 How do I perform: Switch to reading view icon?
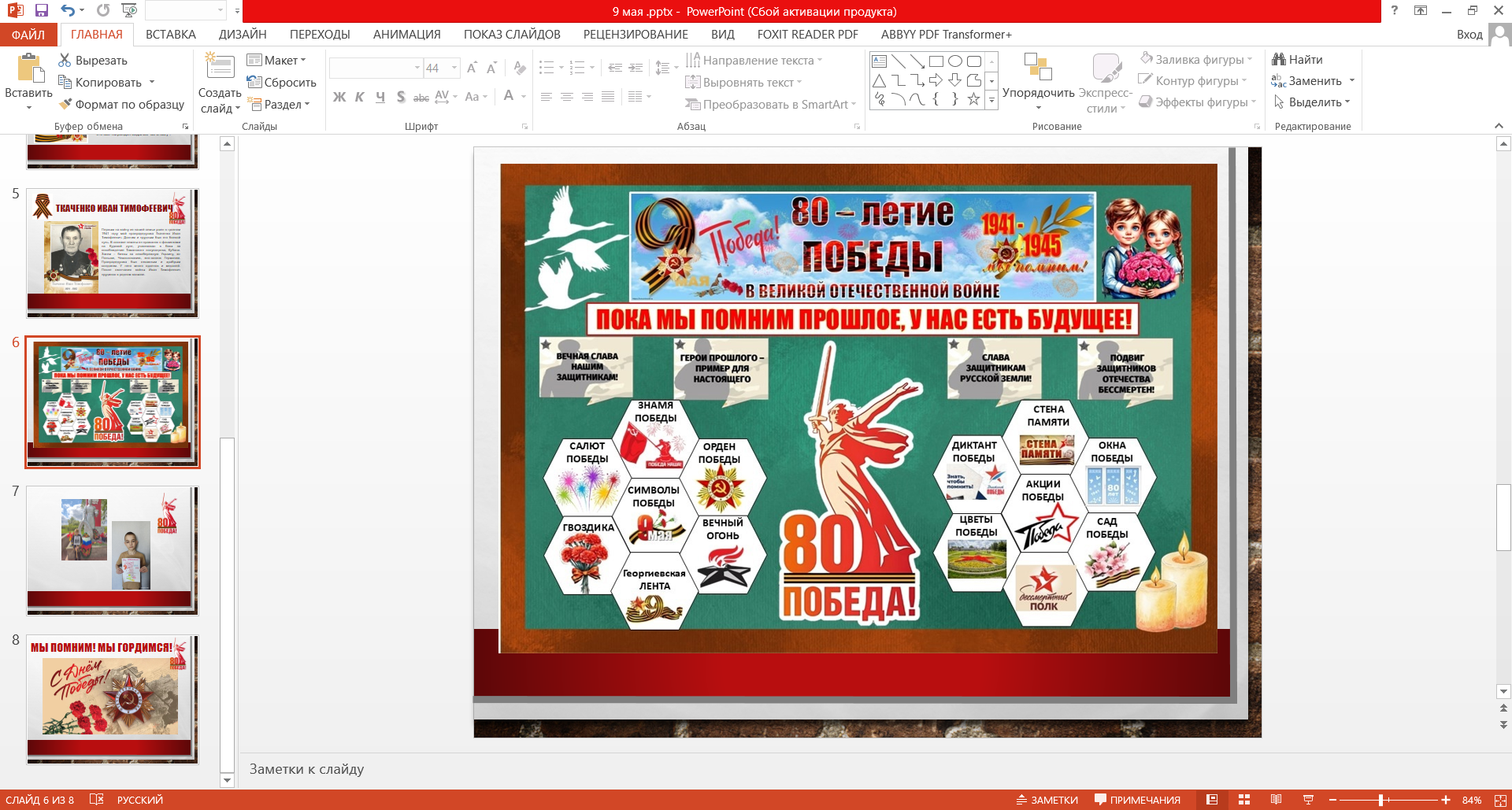point(1276,800)
